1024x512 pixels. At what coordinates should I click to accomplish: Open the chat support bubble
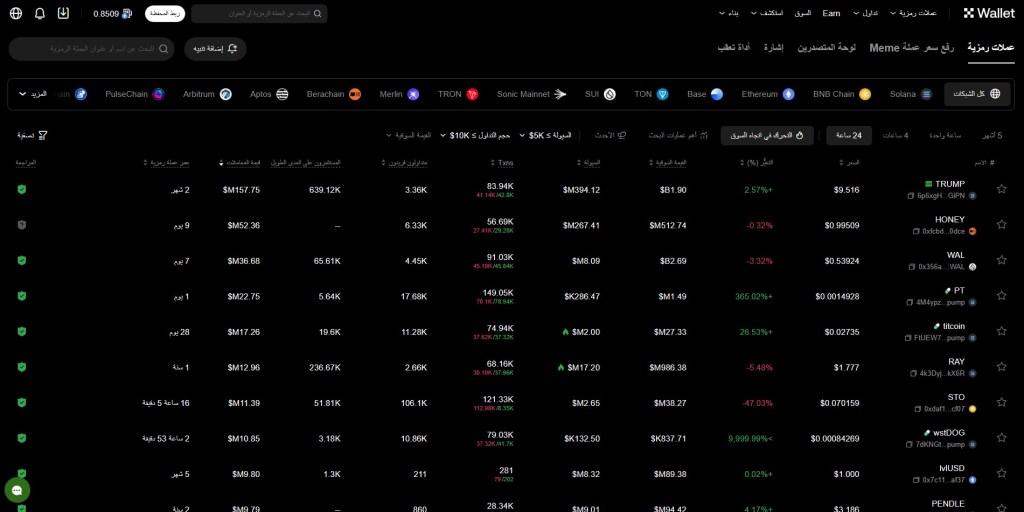pos(17,490)
